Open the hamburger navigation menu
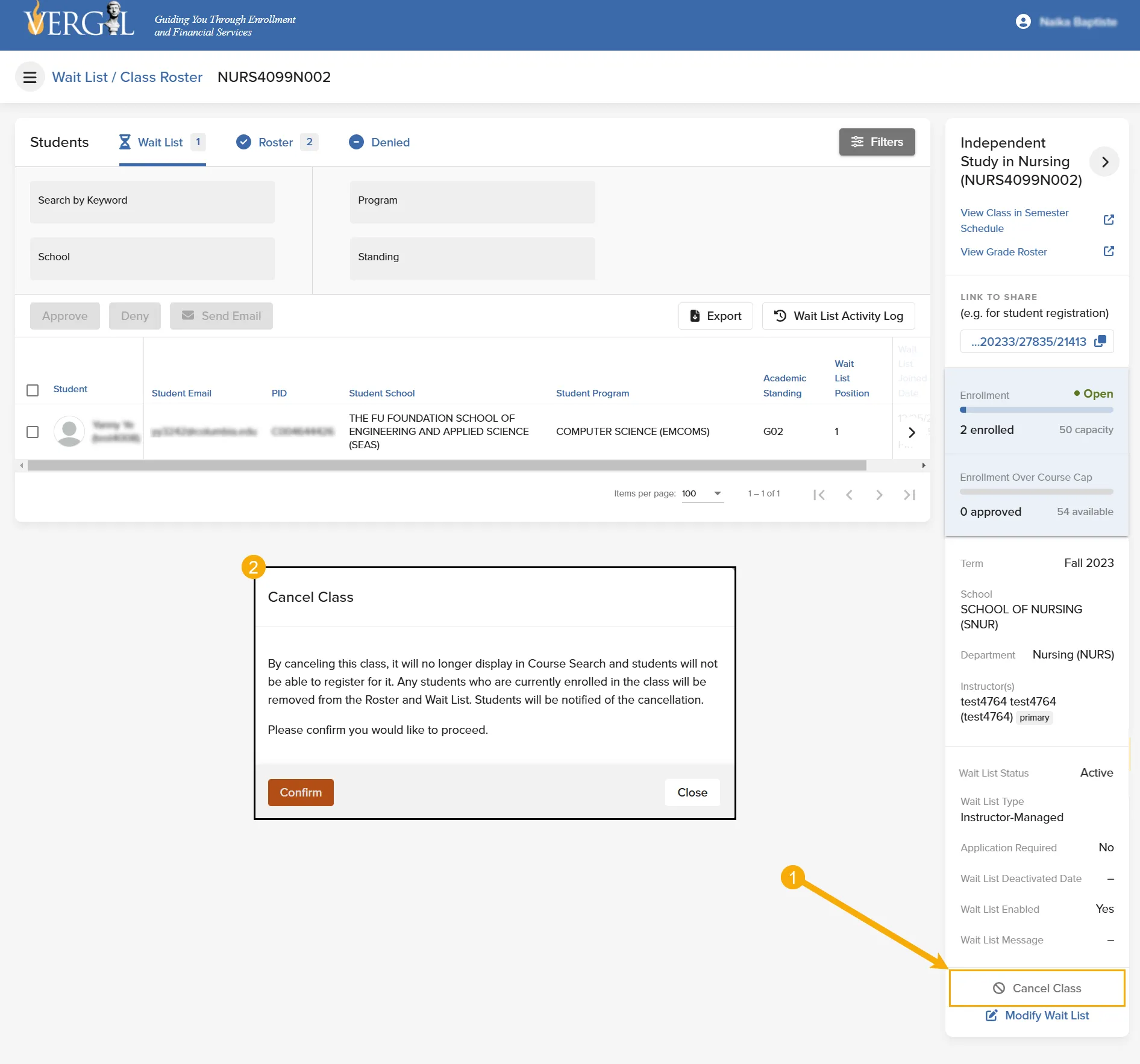Viewport: 1140px width, 1064px height. pos(30,77)
